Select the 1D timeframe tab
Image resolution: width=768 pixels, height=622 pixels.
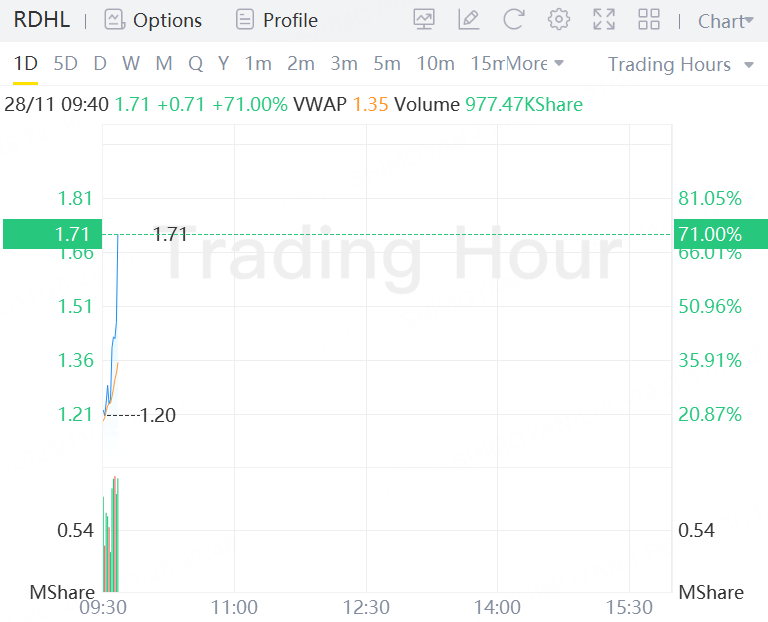coord(25,64)
